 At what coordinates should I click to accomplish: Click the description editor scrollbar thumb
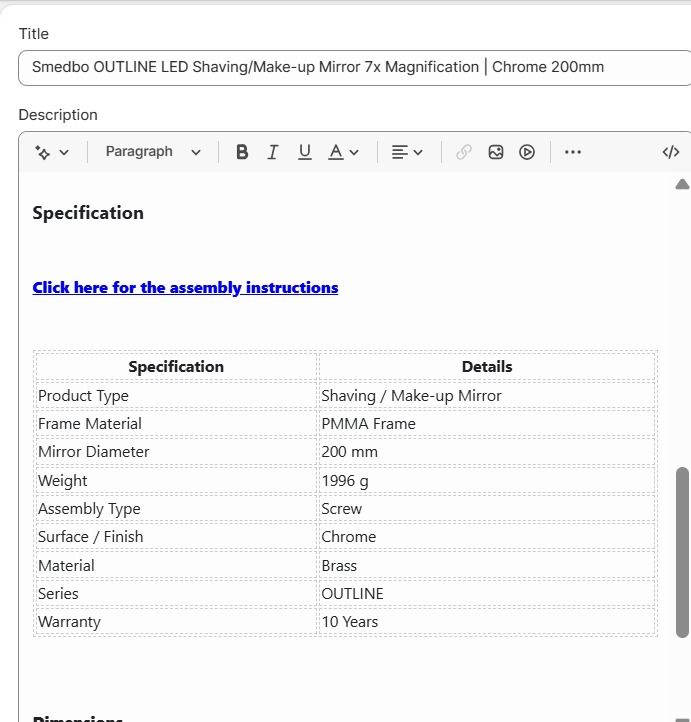click(682, 553)
